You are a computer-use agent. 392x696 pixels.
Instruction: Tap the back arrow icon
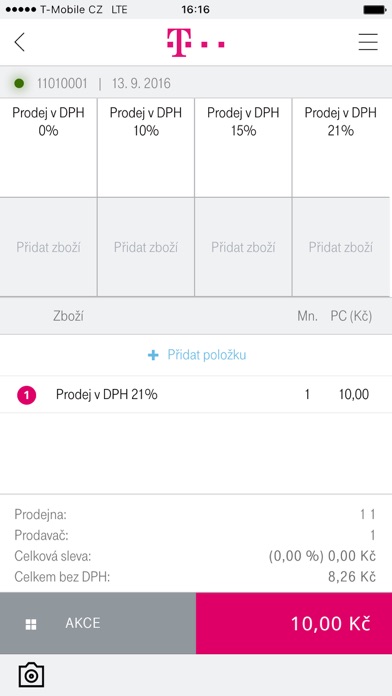19,43
